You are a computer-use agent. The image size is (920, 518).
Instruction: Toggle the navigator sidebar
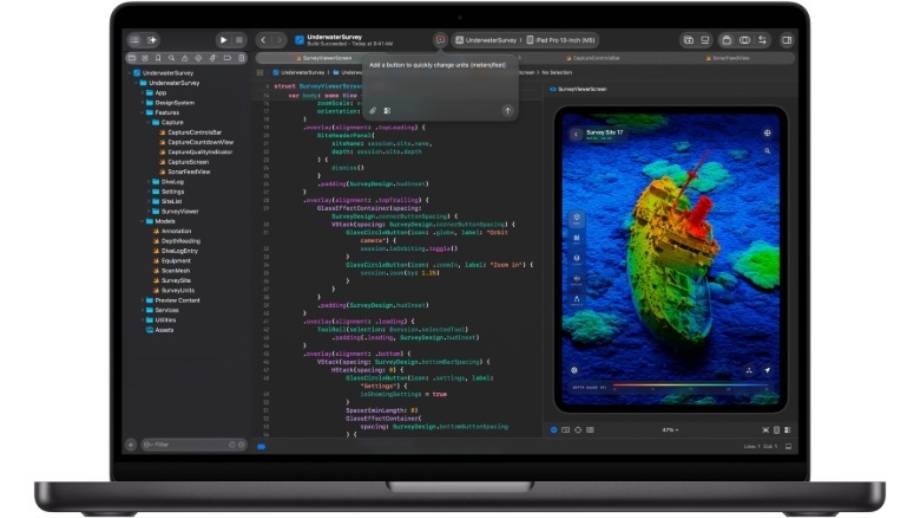tap(135, 40)
